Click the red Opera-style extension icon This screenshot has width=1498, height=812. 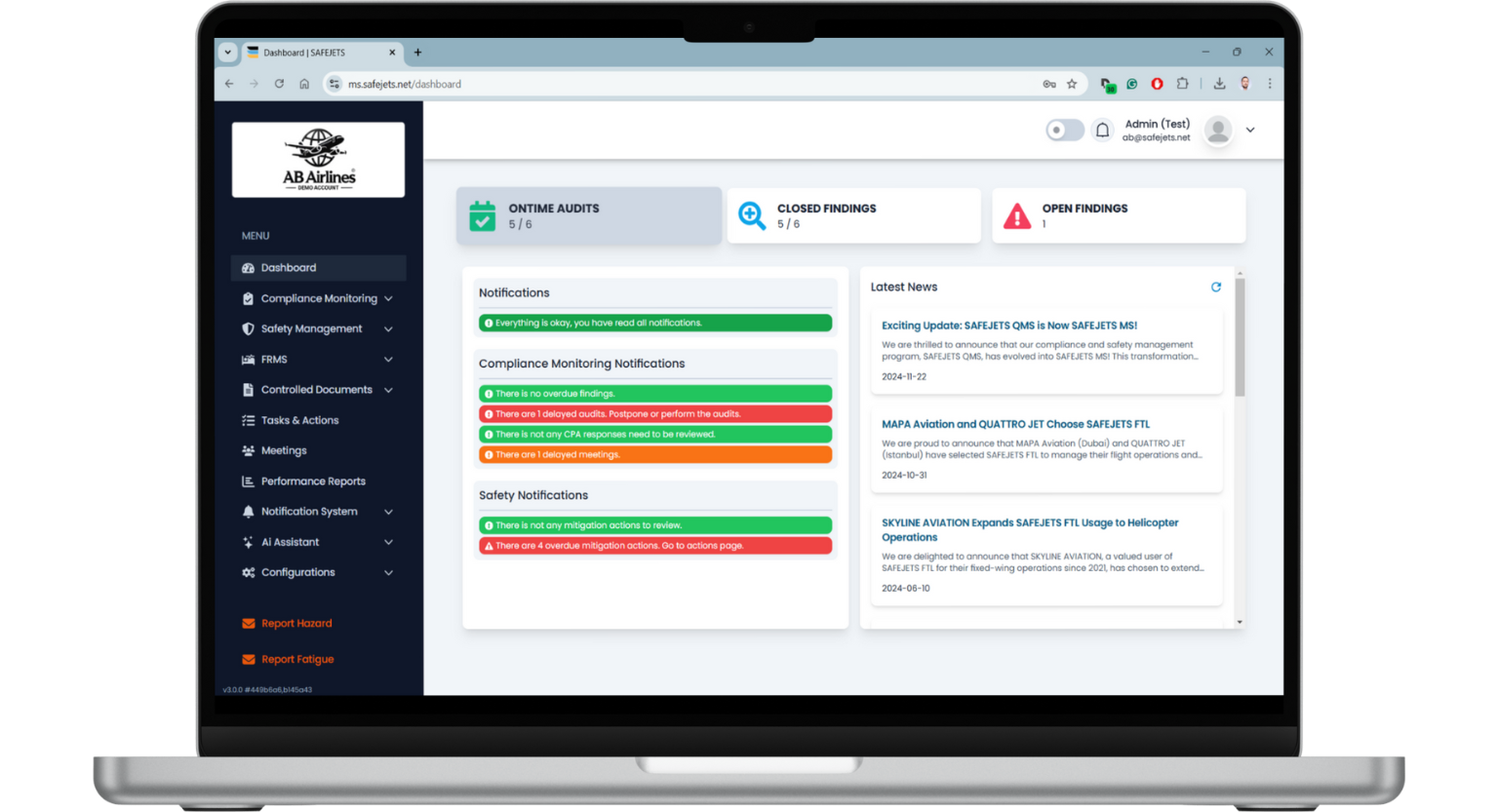pyautogui.click(x=1157, y=84)
